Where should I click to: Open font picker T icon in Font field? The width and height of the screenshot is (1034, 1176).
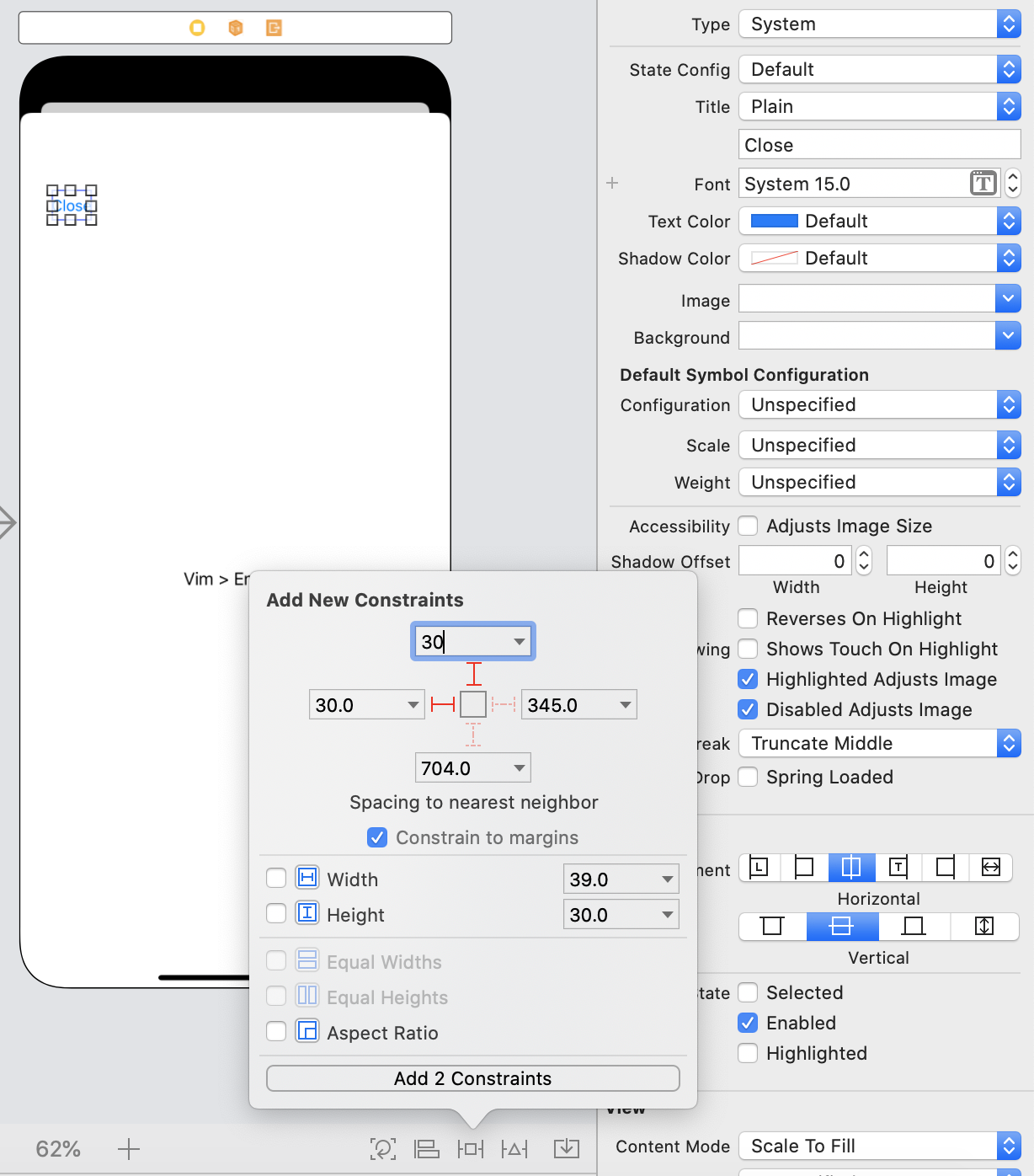coord(983,183)
